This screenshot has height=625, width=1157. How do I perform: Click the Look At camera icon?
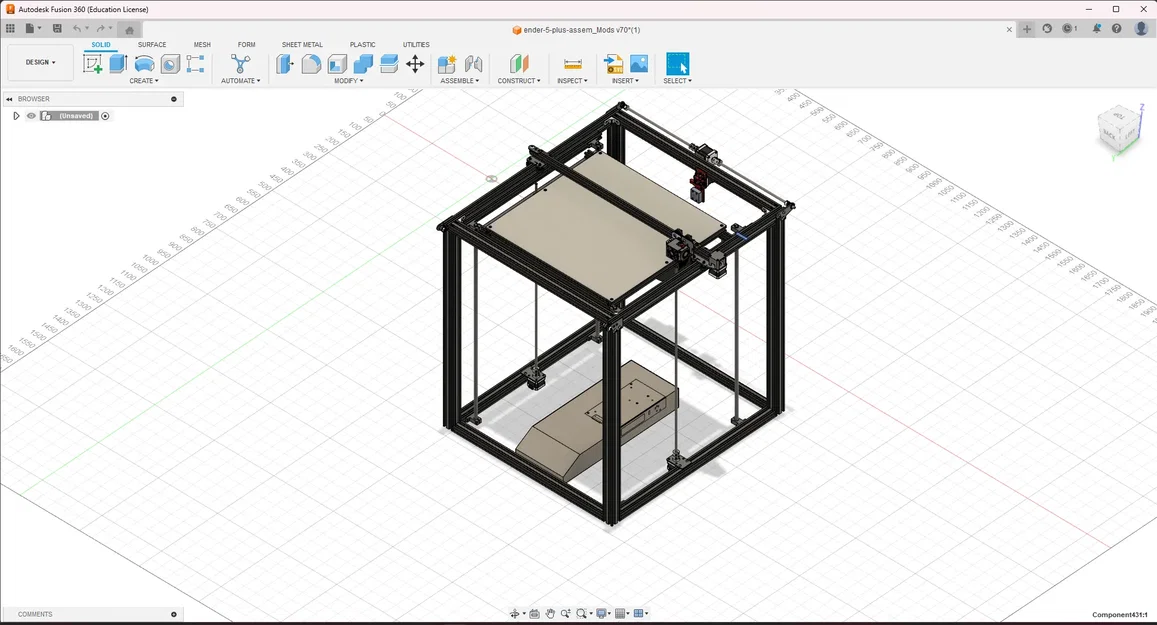[534, 614]
